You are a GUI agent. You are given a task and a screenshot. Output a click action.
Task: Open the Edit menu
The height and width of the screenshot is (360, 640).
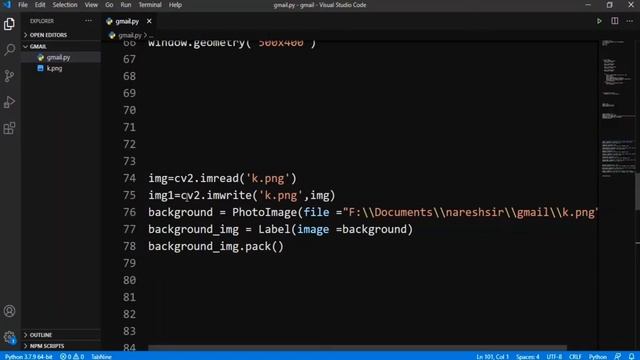pyautogui.click(x=40, y=5)
